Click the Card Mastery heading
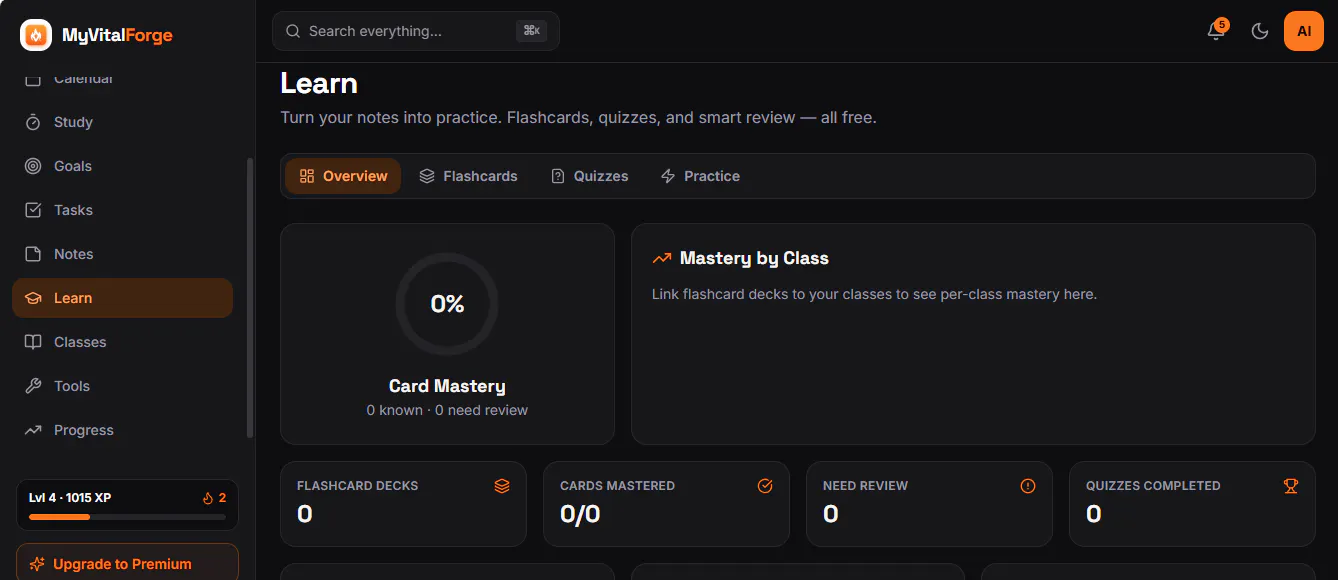This screenshot has height=580, width=1338. (447, 386)
